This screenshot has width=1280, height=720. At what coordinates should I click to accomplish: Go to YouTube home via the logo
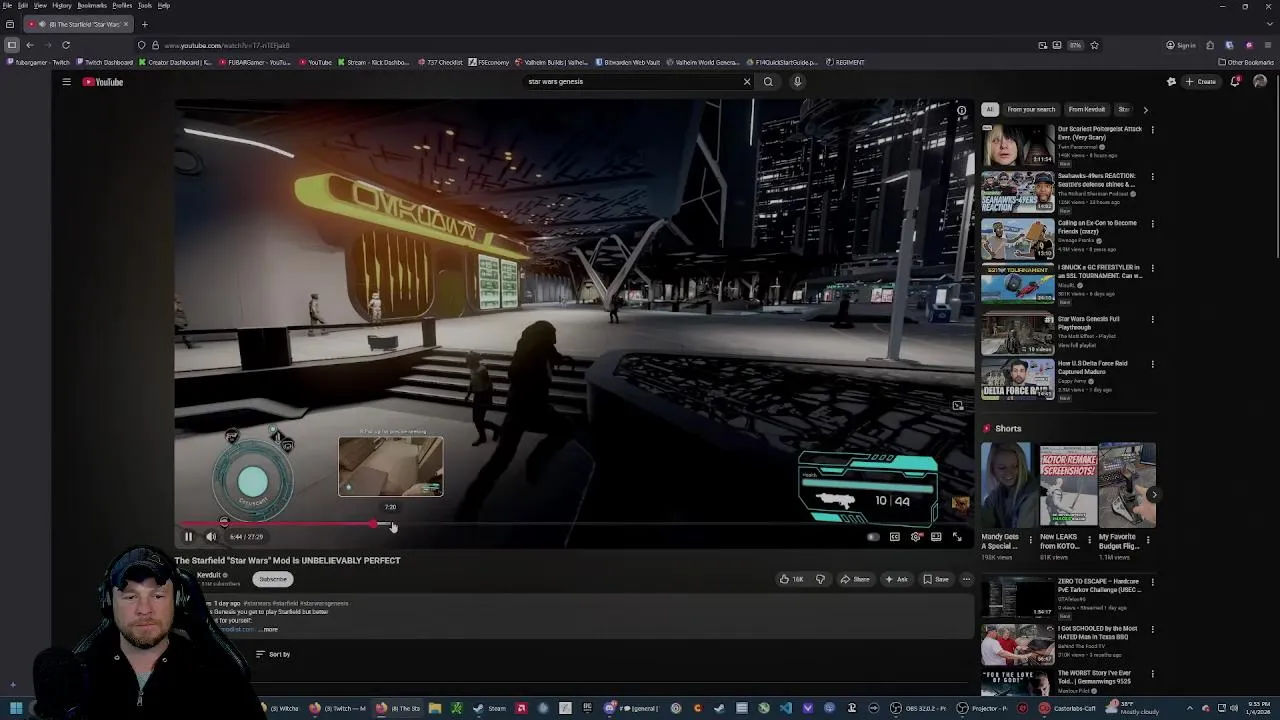click(103, 82)
